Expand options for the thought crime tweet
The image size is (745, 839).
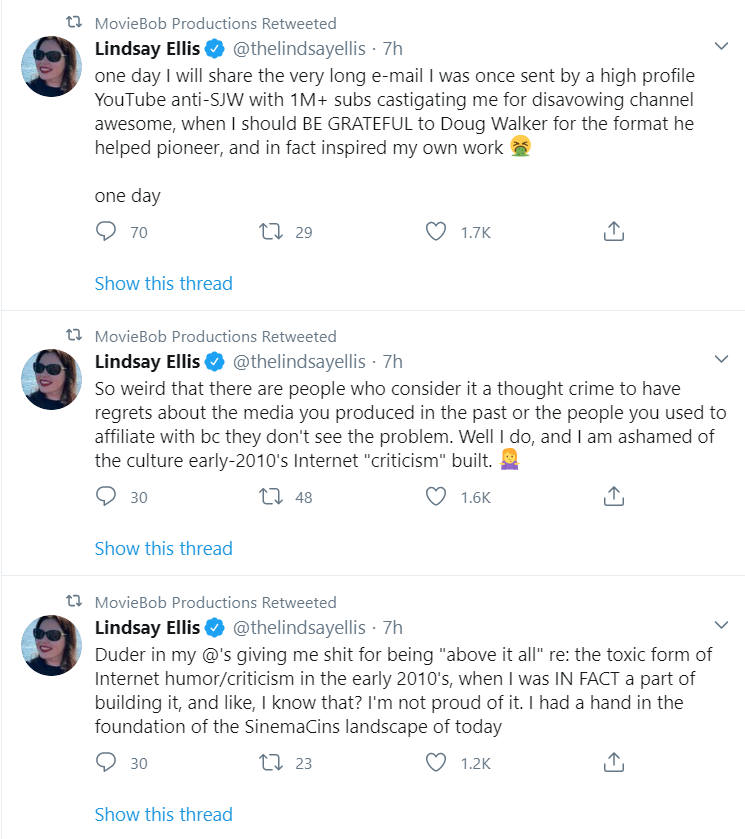721,359
